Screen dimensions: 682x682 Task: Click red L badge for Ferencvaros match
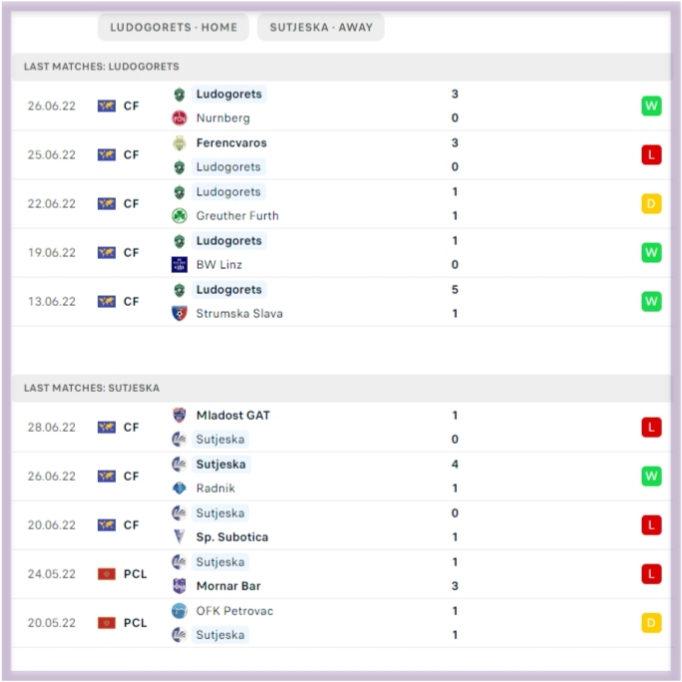tap(651, 154)
